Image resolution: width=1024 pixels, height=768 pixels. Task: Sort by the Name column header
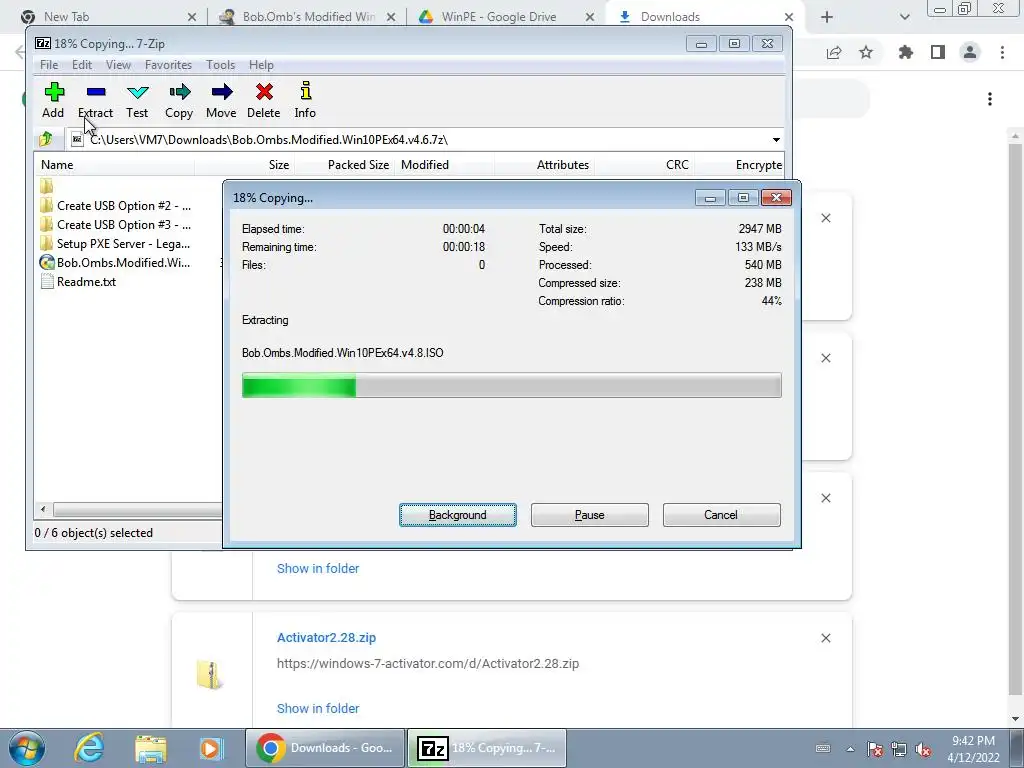click(x=114, y=165)
